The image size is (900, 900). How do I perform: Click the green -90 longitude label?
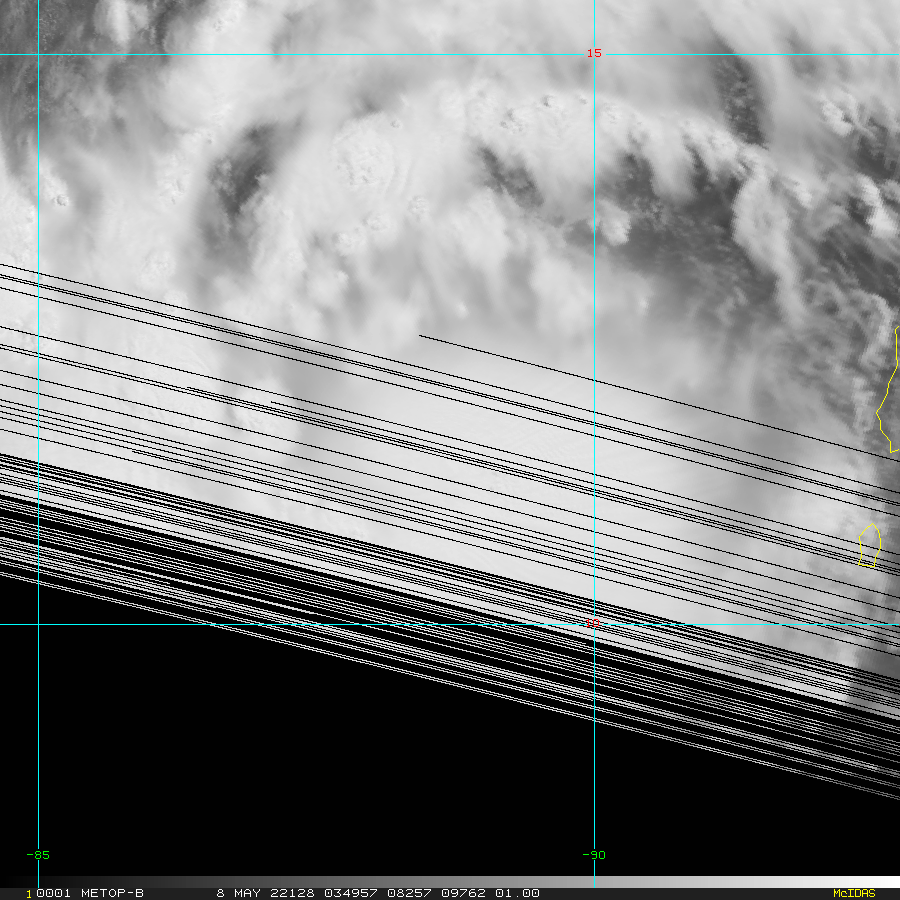[594, 855]
